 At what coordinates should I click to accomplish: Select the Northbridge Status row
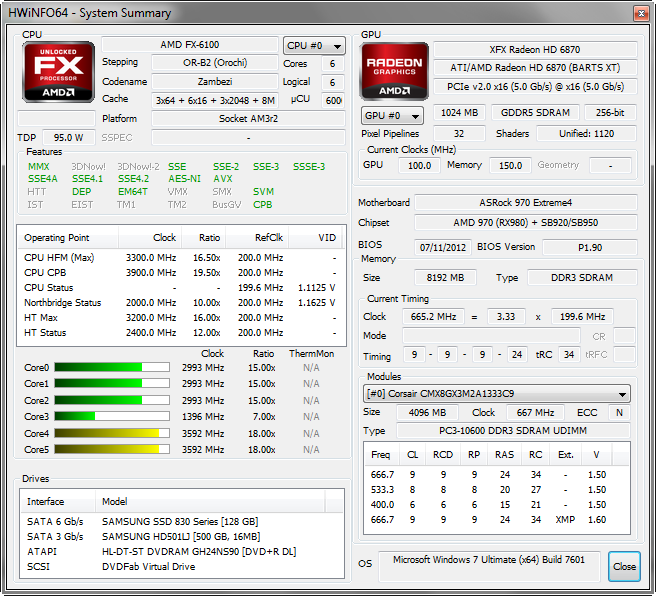point(181,303)
